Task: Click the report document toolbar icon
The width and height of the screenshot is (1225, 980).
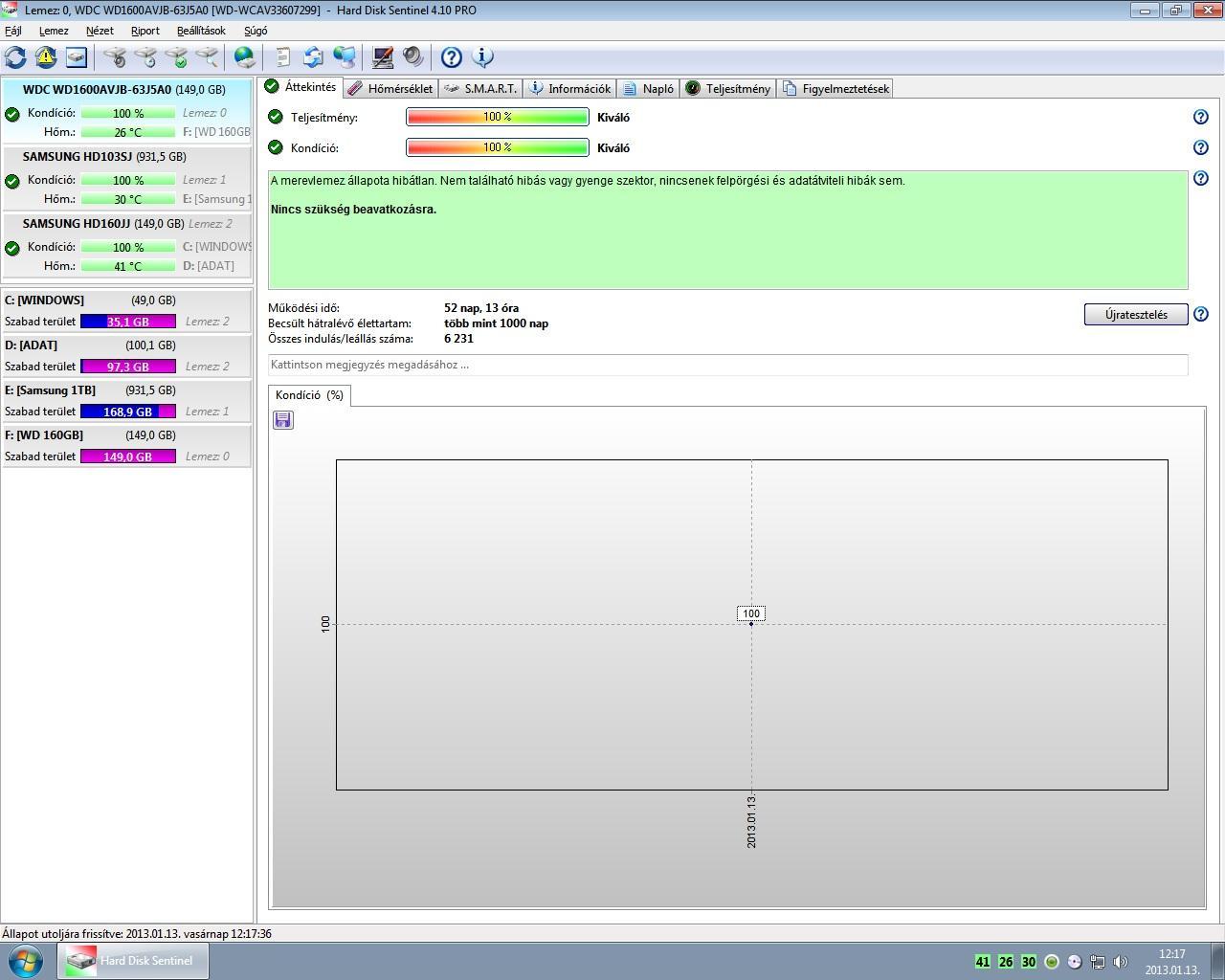Action: 282,57
